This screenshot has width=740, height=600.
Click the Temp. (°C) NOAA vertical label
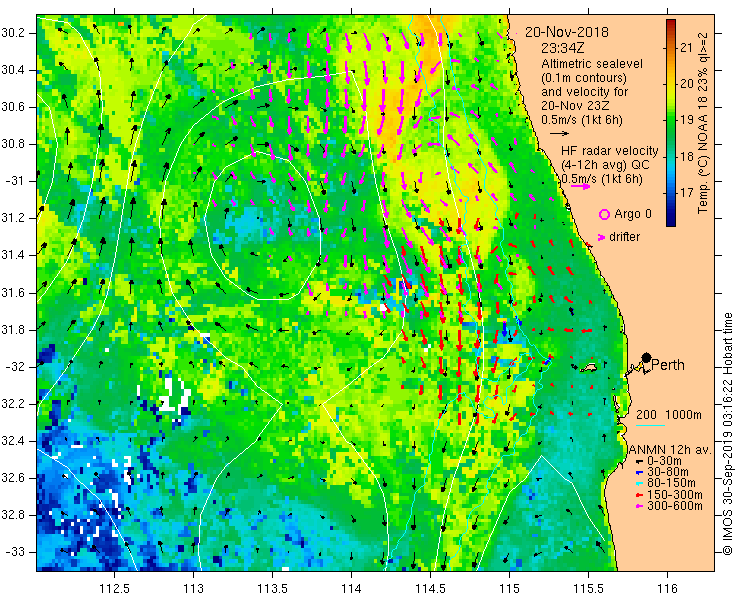point(703,123)
